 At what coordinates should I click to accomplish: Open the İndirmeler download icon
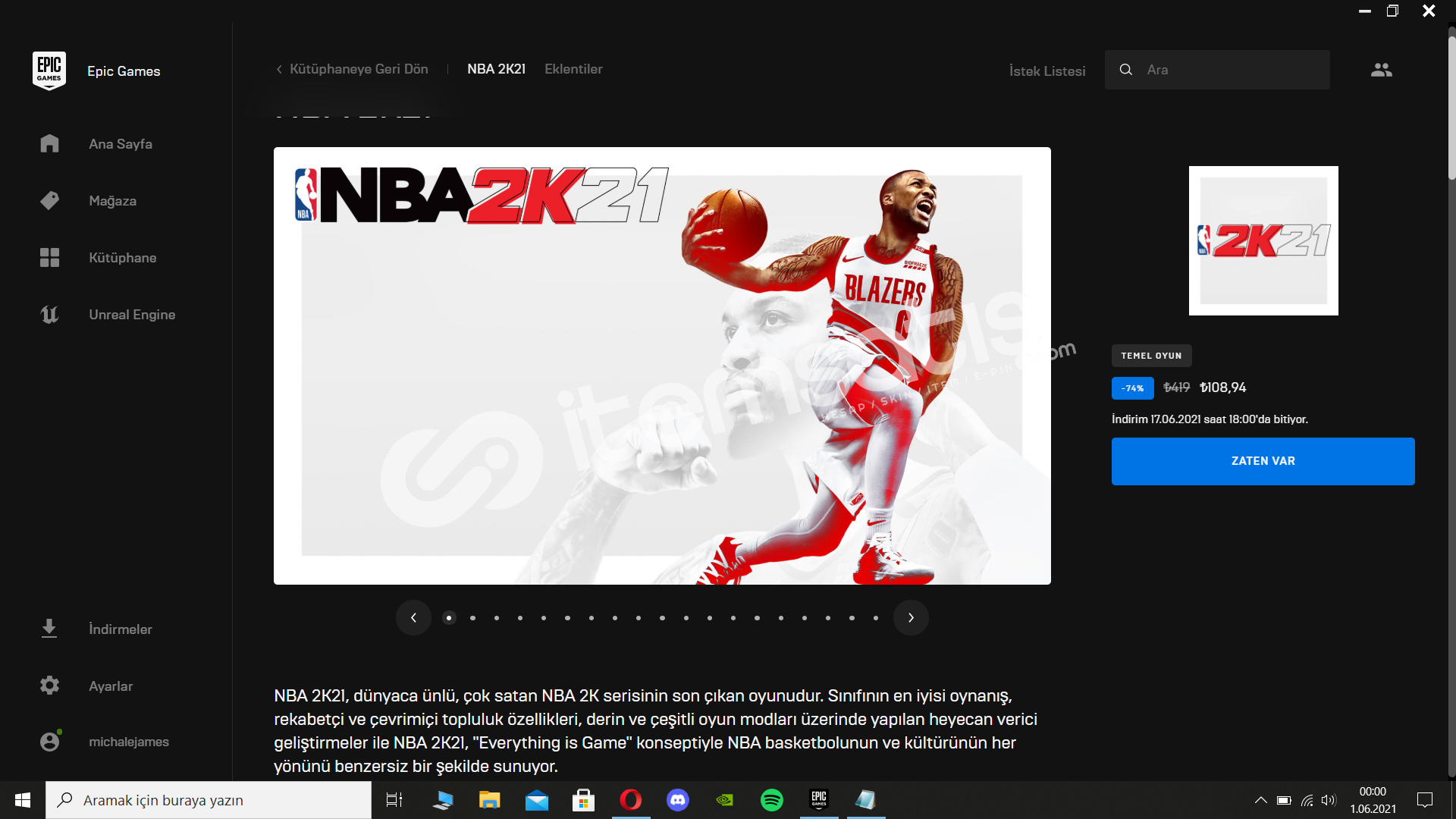point(49,629)
